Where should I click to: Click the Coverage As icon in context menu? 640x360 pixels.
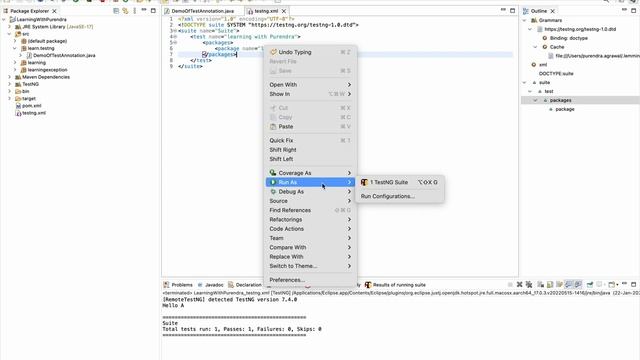pos(273,173)
